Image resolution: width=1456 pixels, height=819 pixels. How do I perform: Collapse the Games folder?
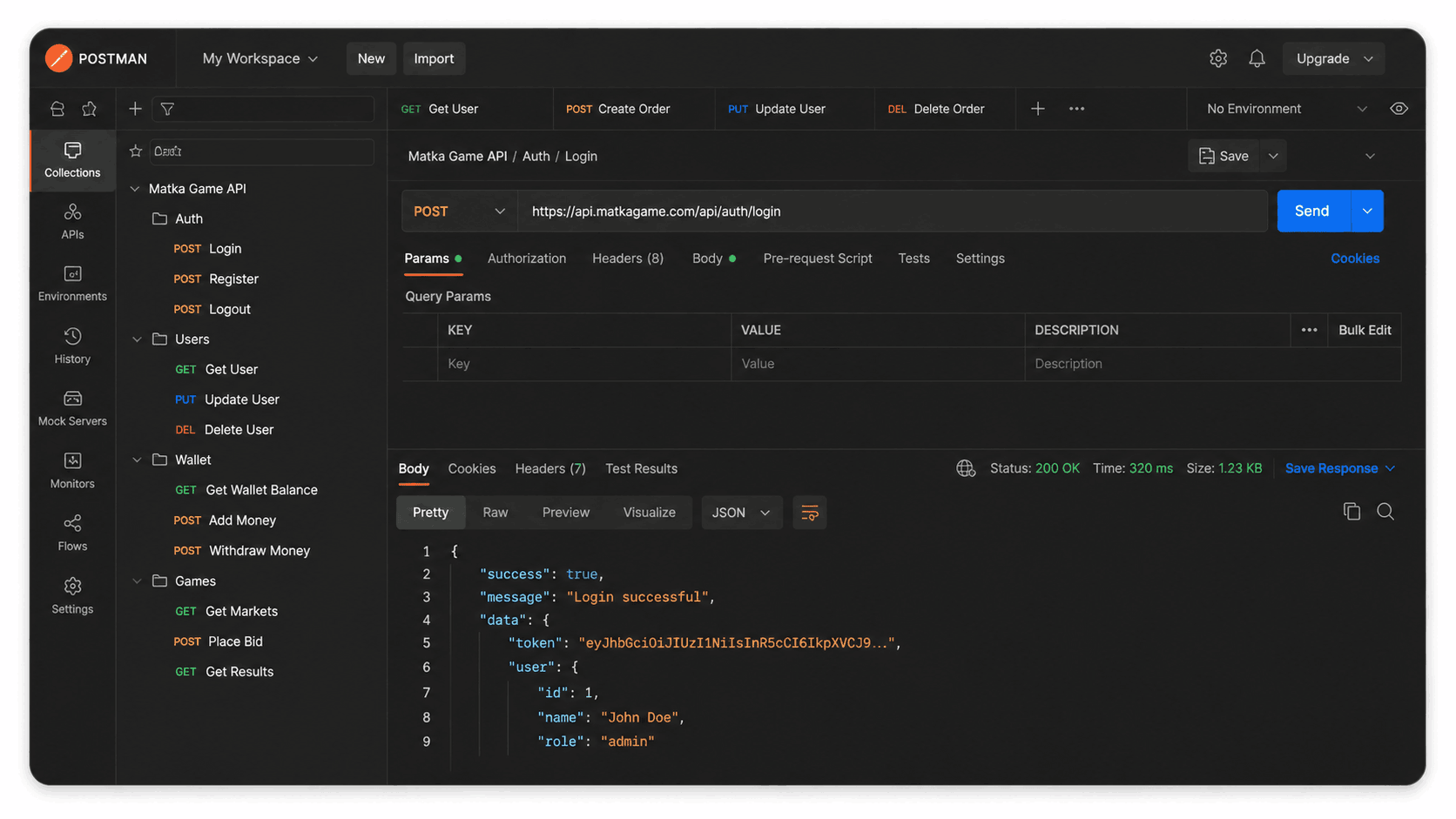click(x=137, y=581)
